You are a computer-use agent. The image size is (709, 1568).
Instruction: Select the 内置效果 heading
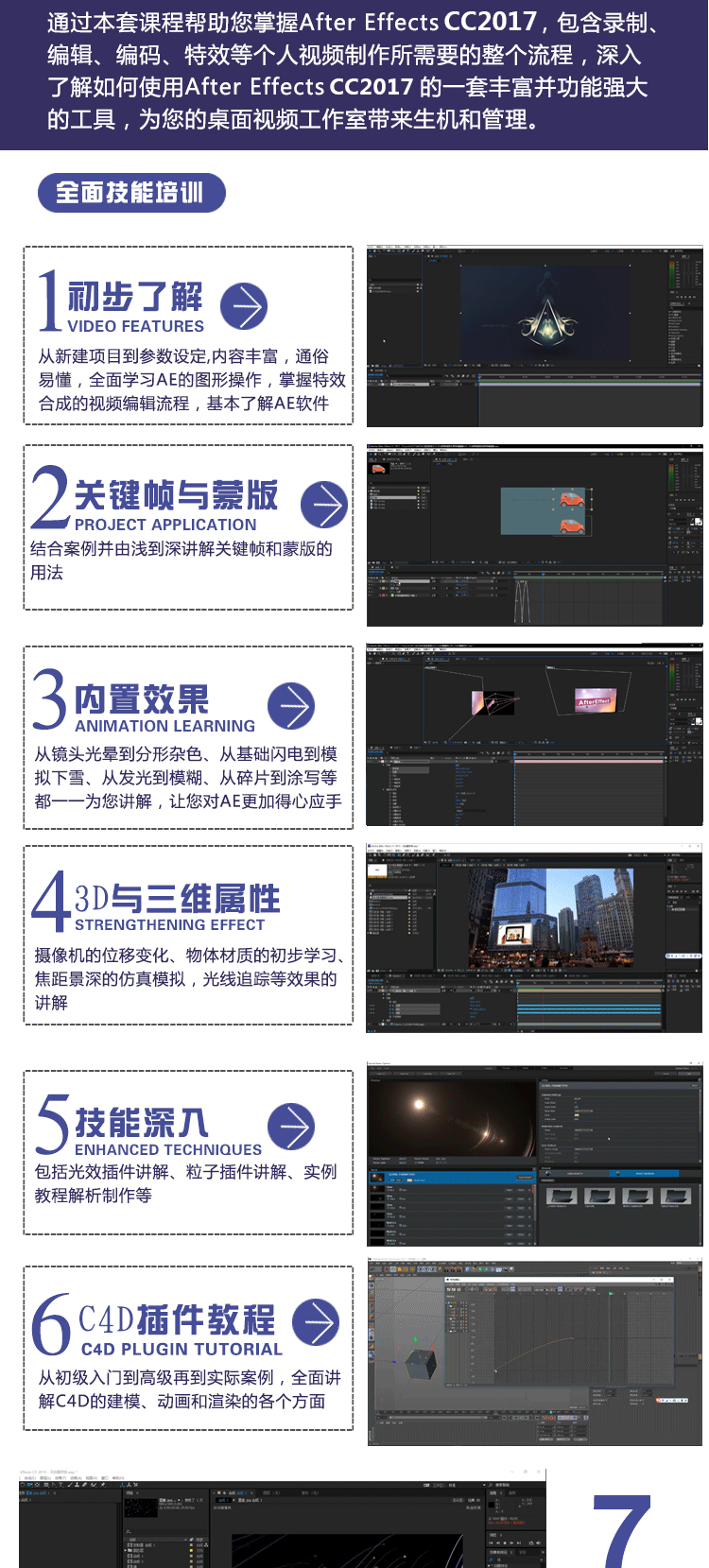click(142, 699)
